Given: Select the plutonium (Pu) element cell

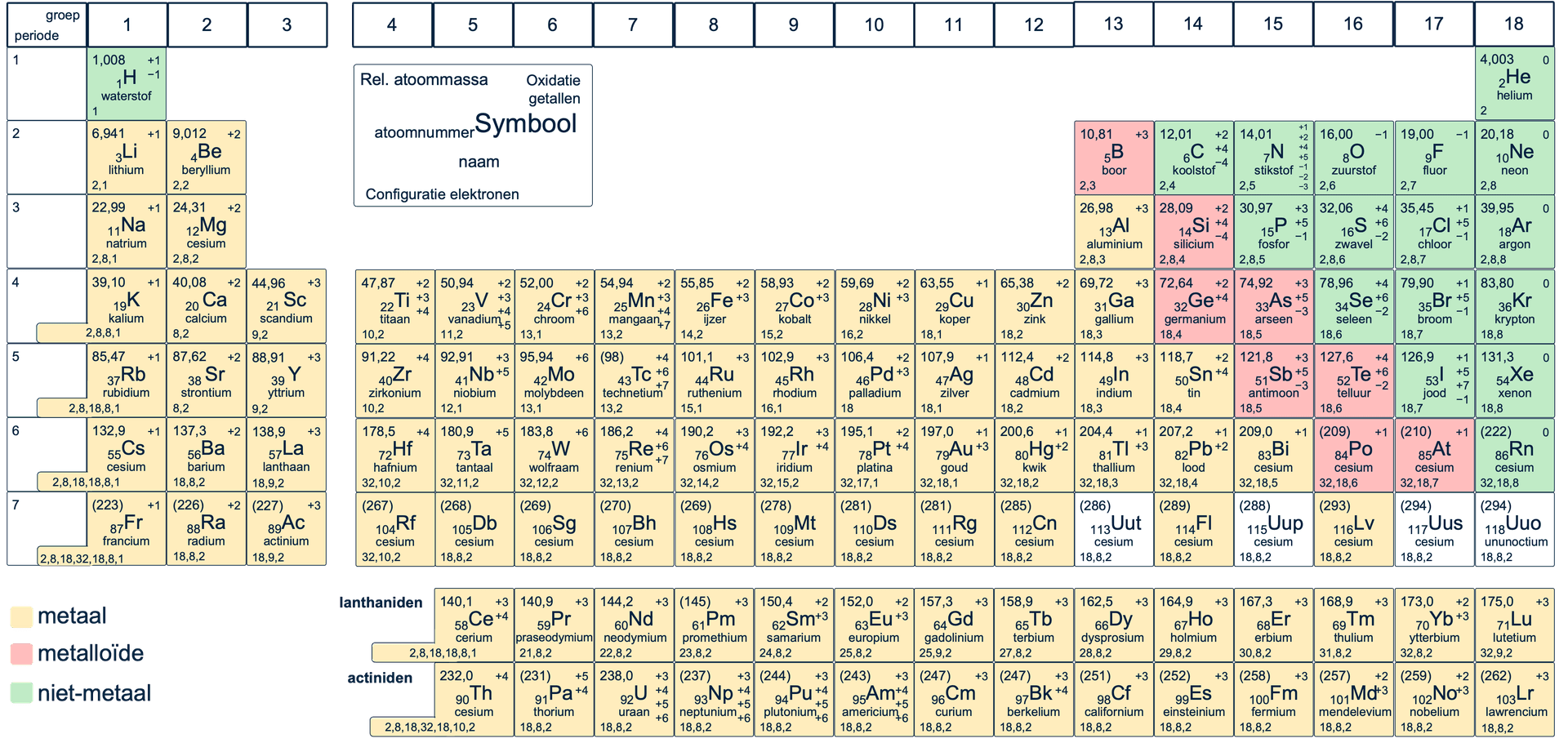Looking at the screenshot, I should (794, 699).
